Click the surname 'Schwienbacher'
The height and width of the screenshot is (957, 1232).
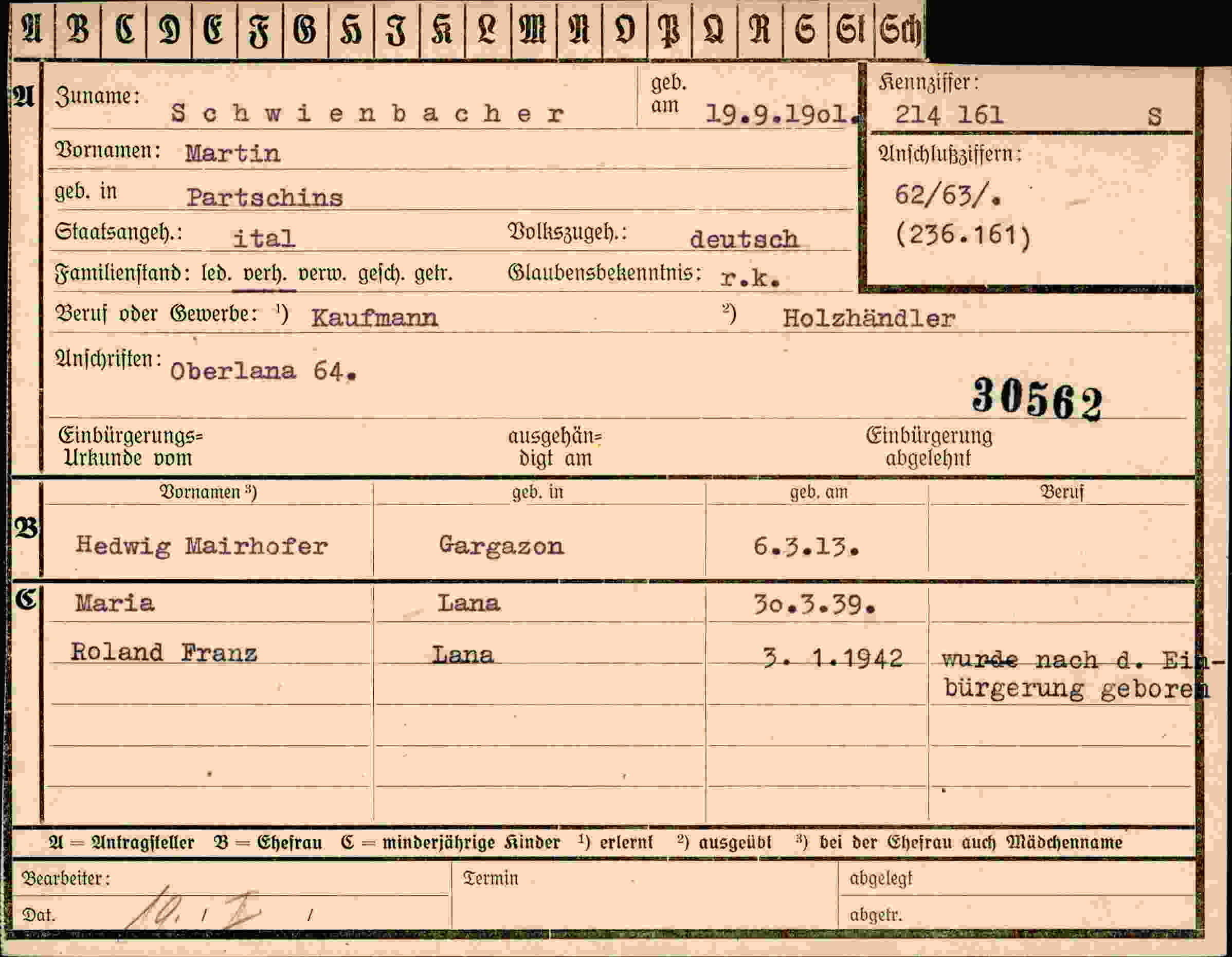[367, 114]
